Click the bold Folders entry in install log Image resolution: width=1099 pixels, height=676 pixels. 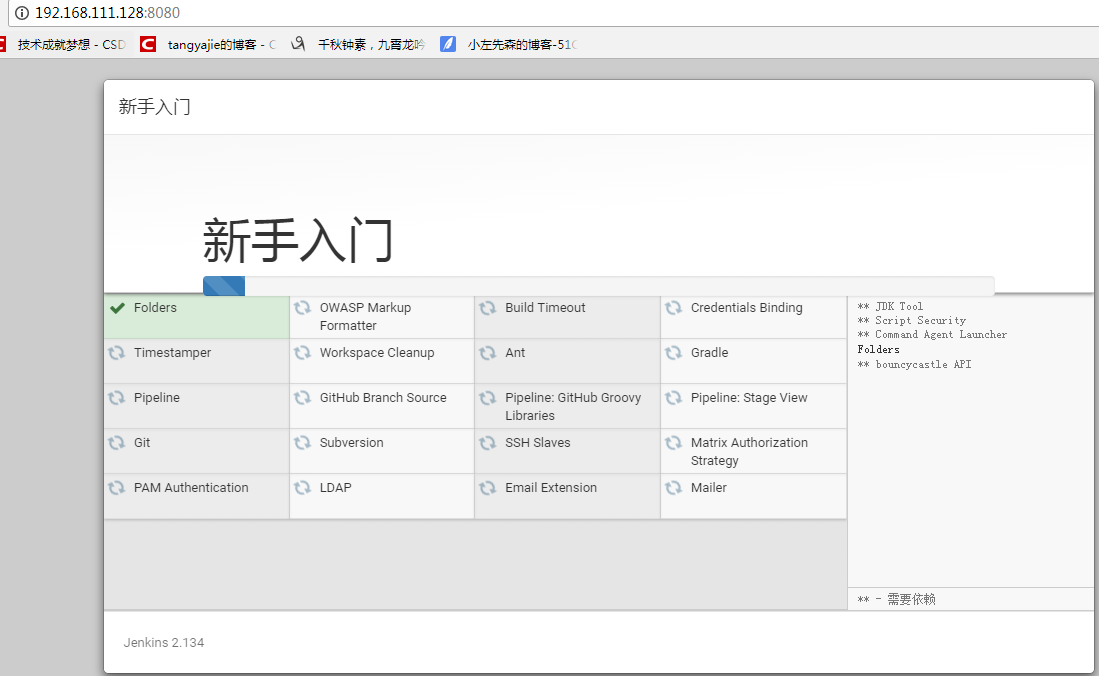pyautogui.click(x=878, y=350)
